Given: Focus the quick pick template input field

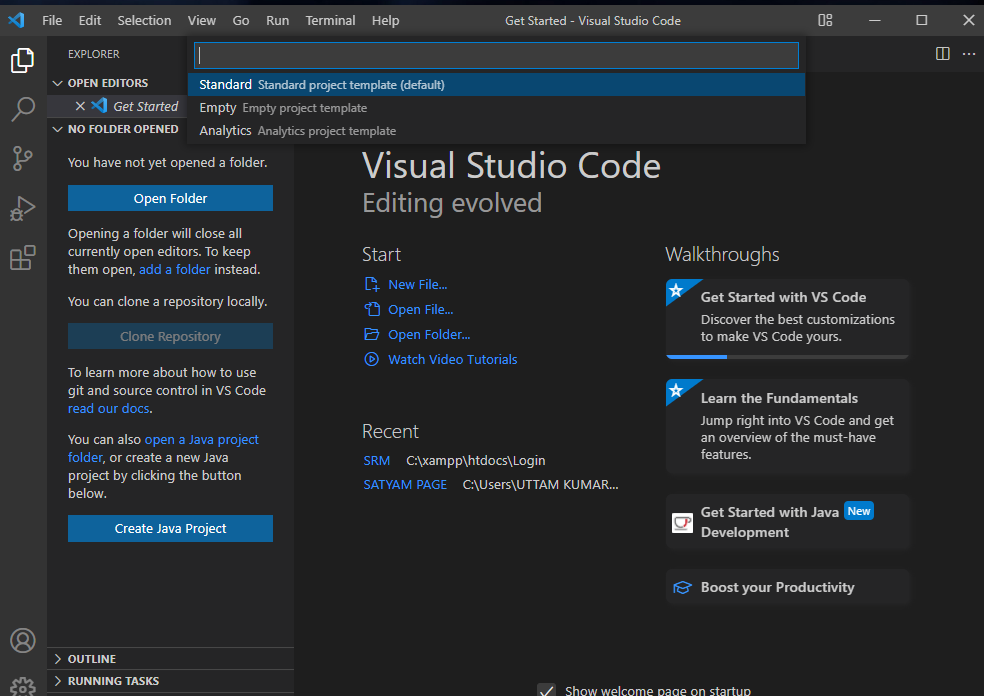Looking at the screenshot, I should 496,55.
